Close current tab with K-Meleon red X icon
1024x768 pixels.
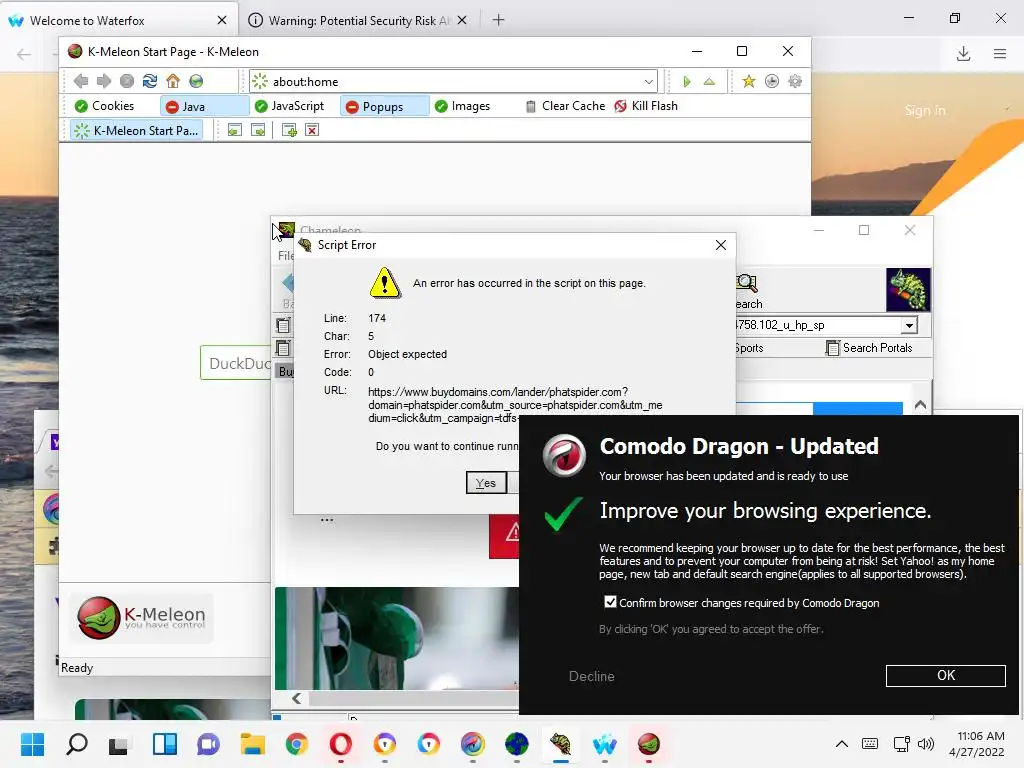tap(312, 130)
